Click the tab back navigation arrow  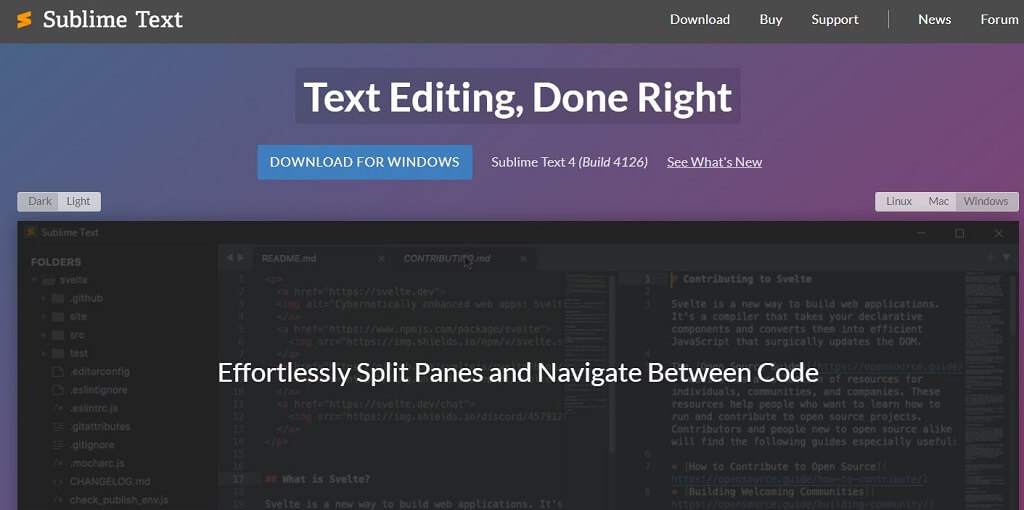click(x=229, y=258)
